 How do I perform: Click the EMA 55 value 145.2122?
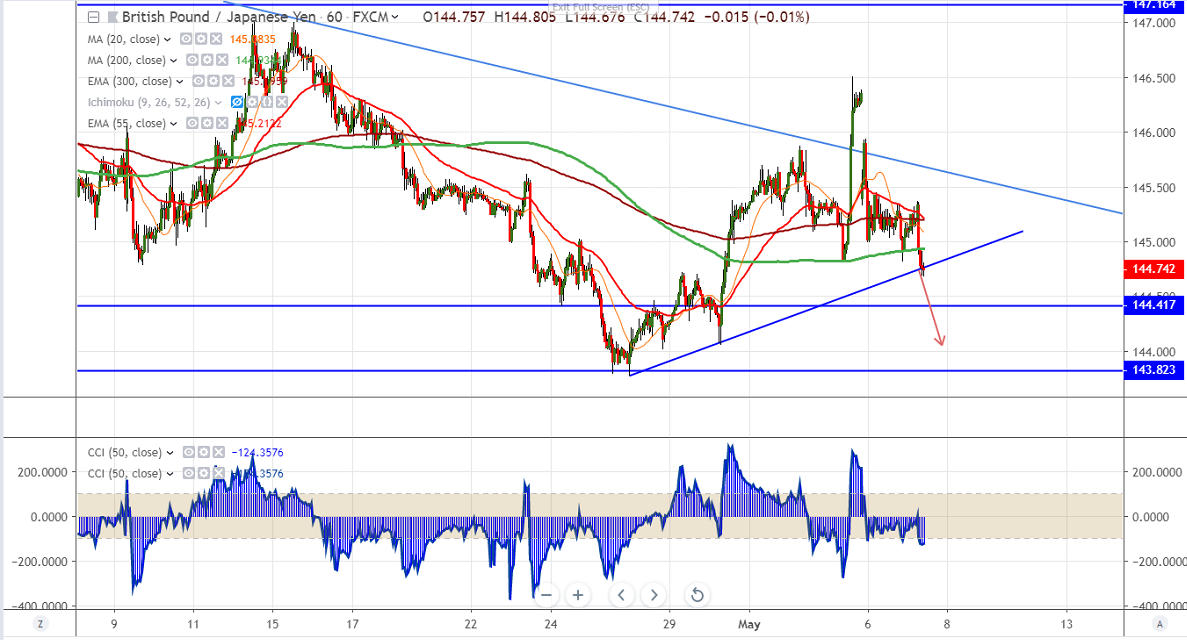(x=259, y=123)
